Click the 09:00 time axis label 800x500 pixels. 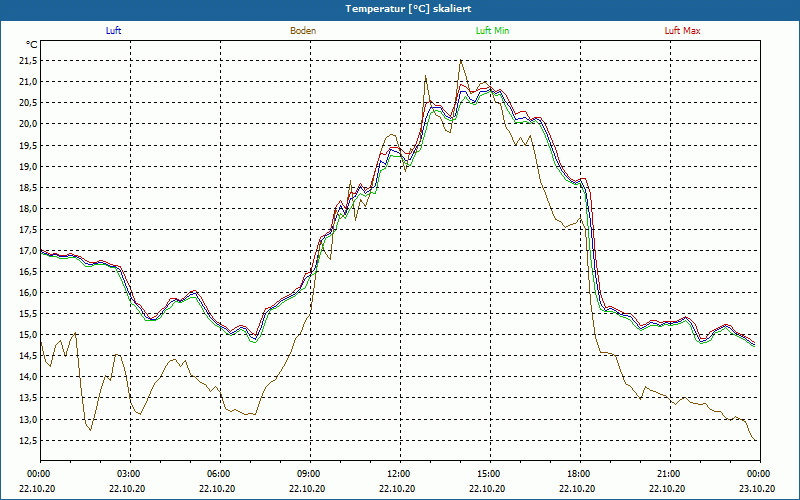pos(310,474)
